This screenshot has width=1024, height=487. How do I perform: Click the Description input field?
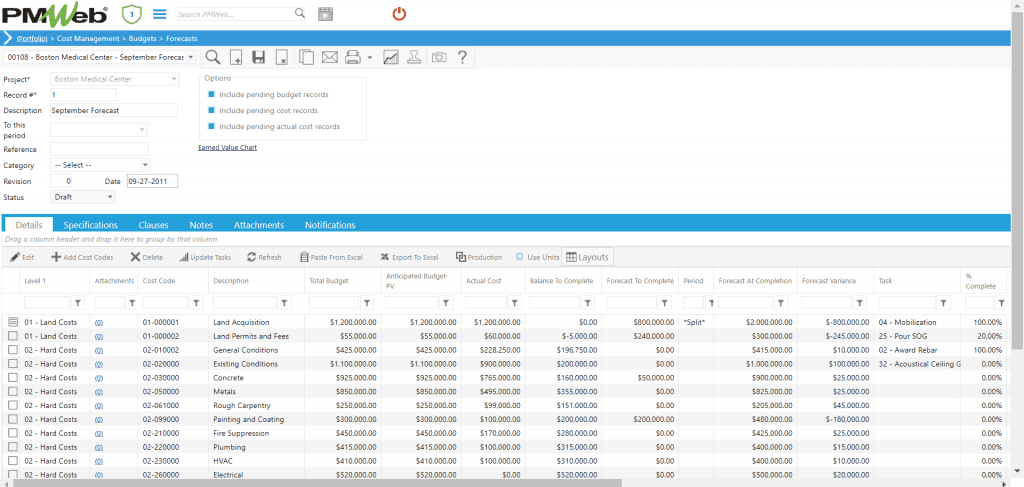114,110
